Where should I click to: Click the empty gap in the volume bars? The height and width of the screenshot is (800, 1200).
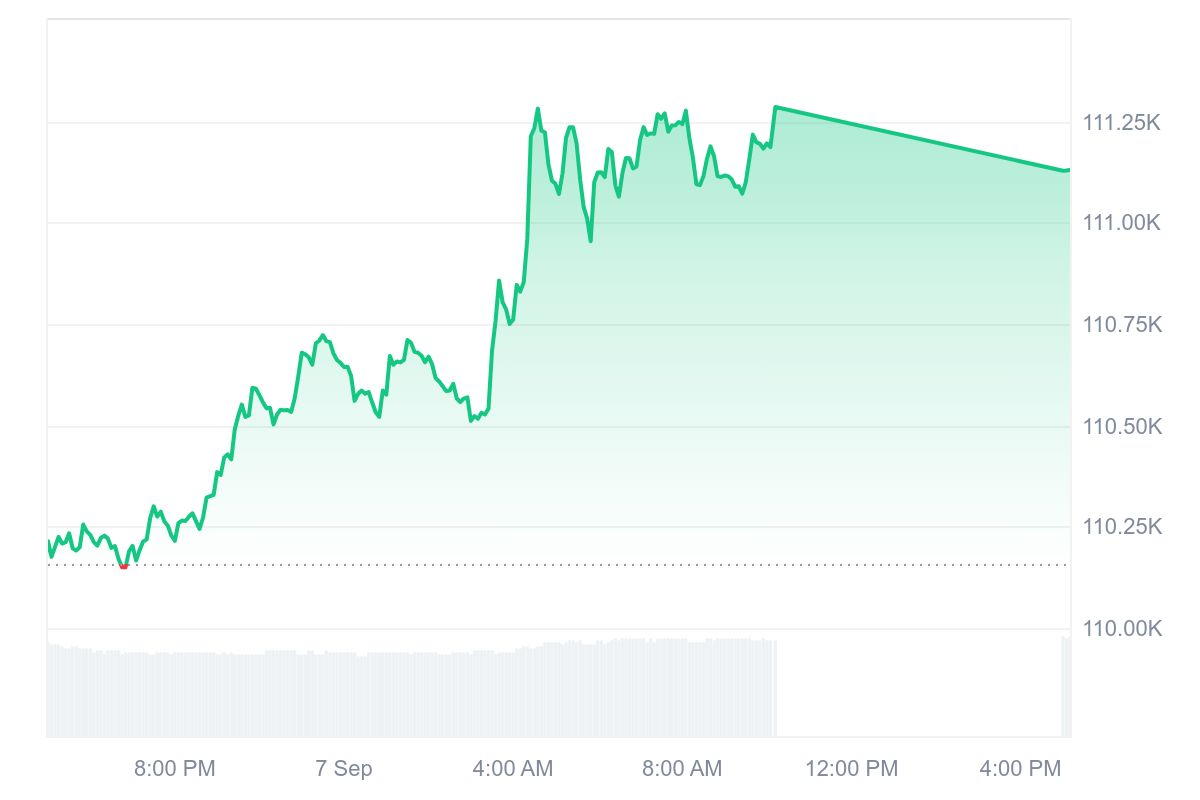(x=918, y=690)
